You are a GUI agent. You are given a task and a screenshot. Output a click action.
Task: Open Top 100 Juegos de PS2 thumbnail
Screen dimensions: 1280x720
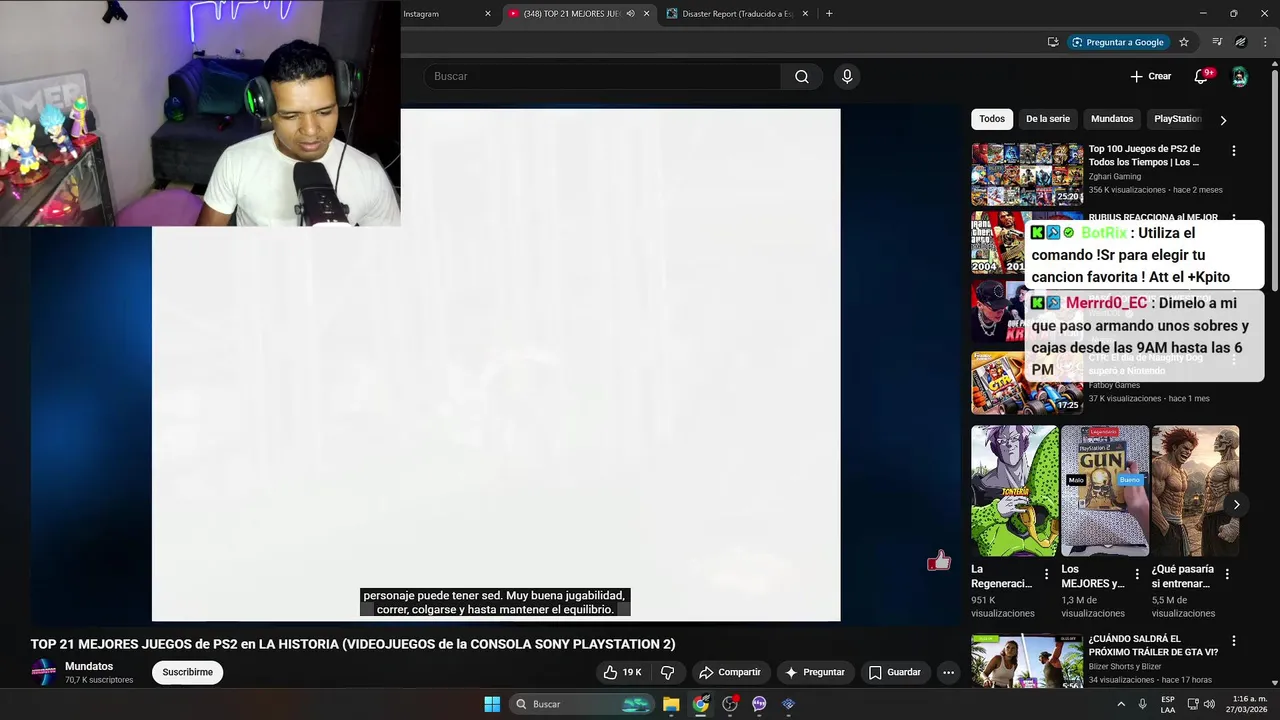pos(1027,174)
